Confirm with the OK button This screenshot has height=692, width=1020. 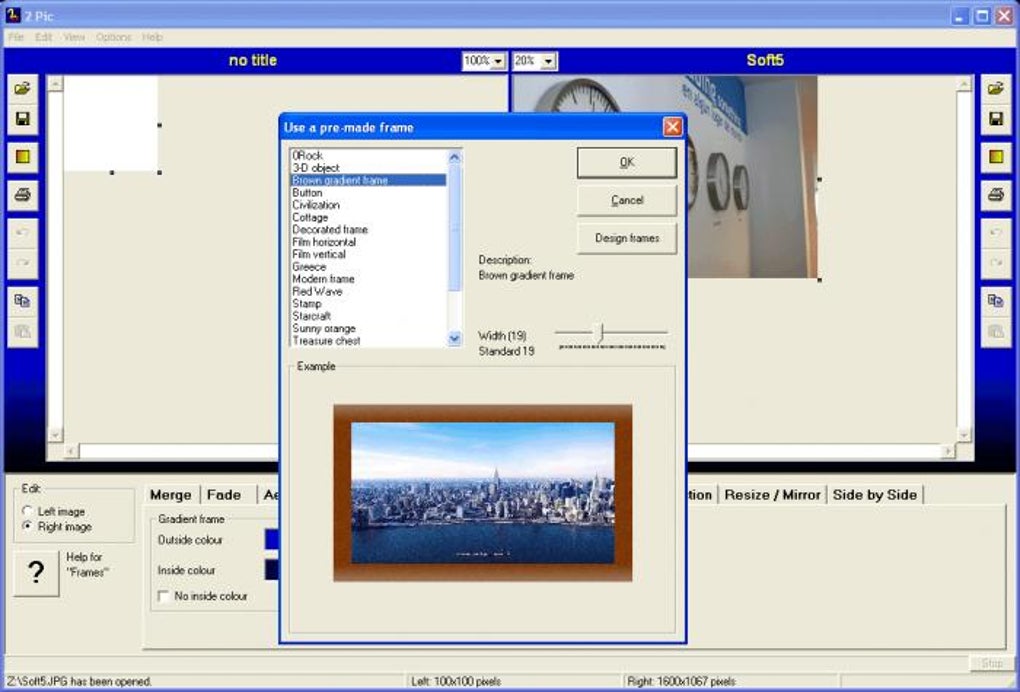tap(626, 163)
